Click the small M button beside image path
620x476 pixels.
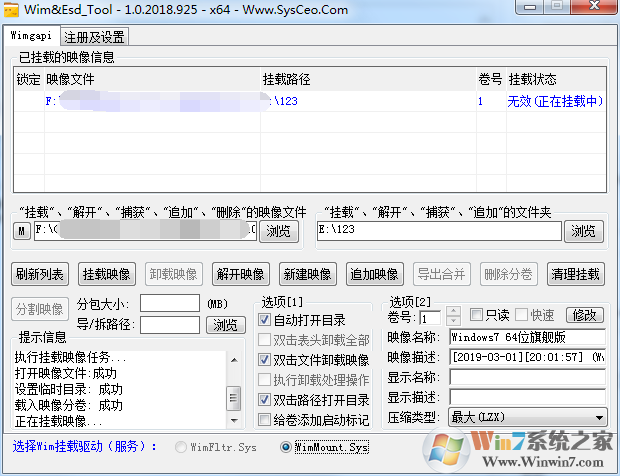point(21,230)
